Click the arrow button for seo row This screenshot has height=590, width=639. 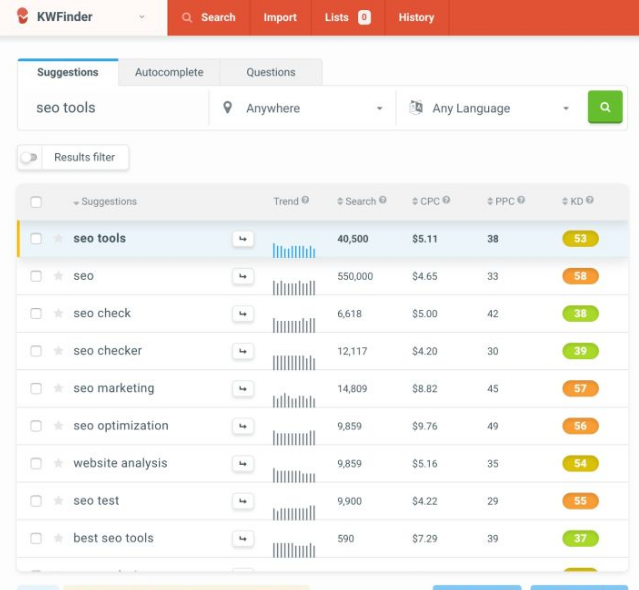pyautogui.click(x=243, y=276)
